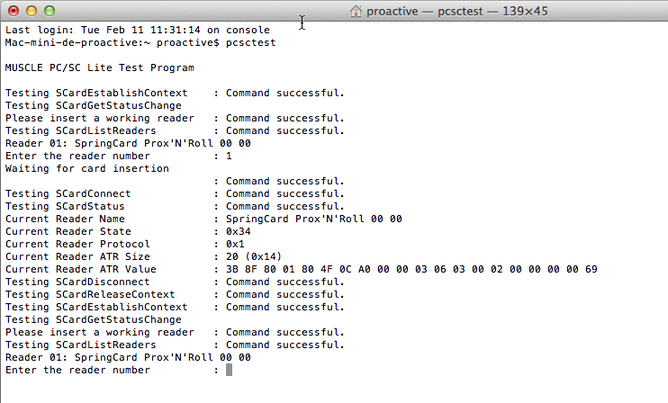Click the red close window button
The image size is (668, 403).
coord(14,11)
